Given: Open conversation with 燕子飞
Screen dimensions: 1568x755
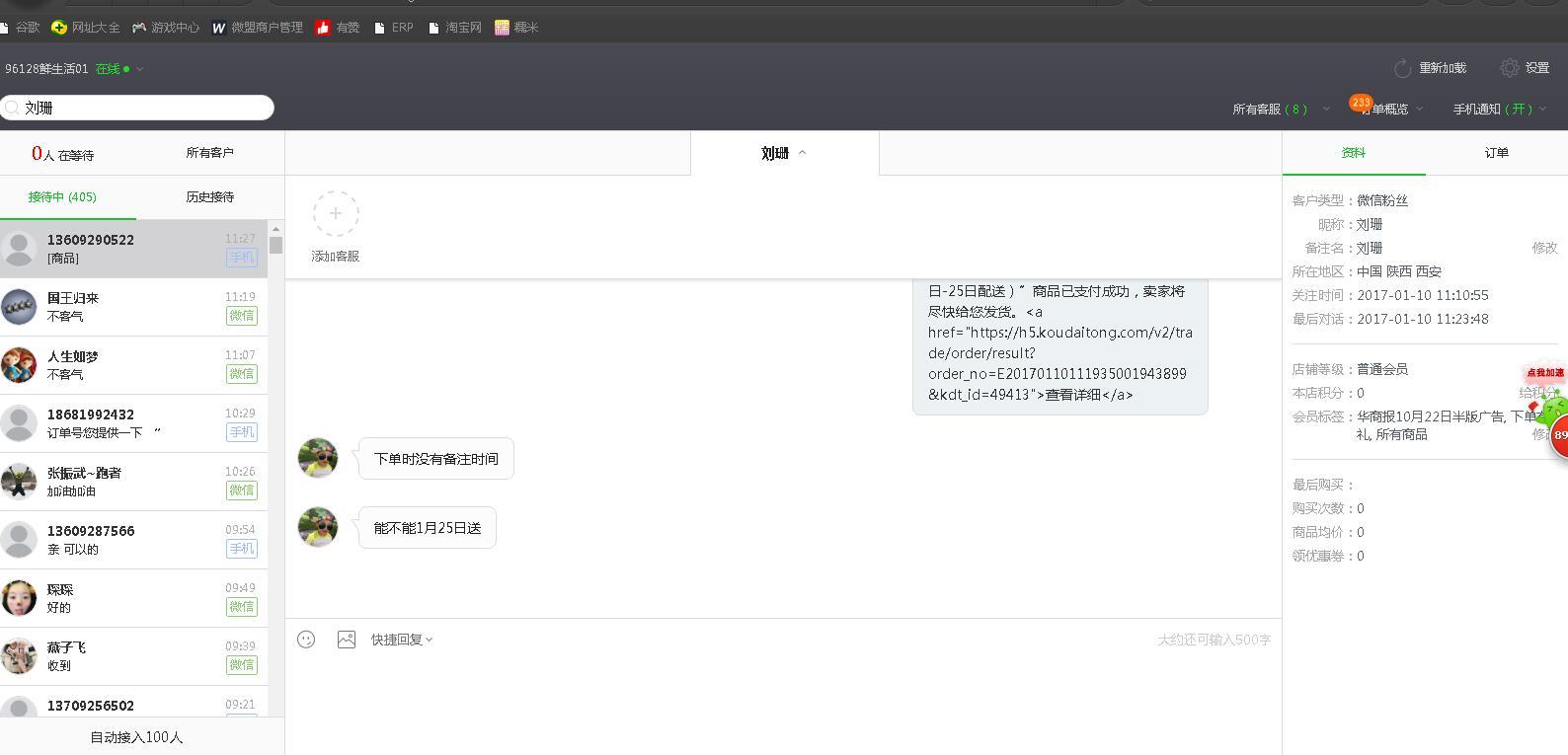Looking at the screenshot, I should [133, 656].
